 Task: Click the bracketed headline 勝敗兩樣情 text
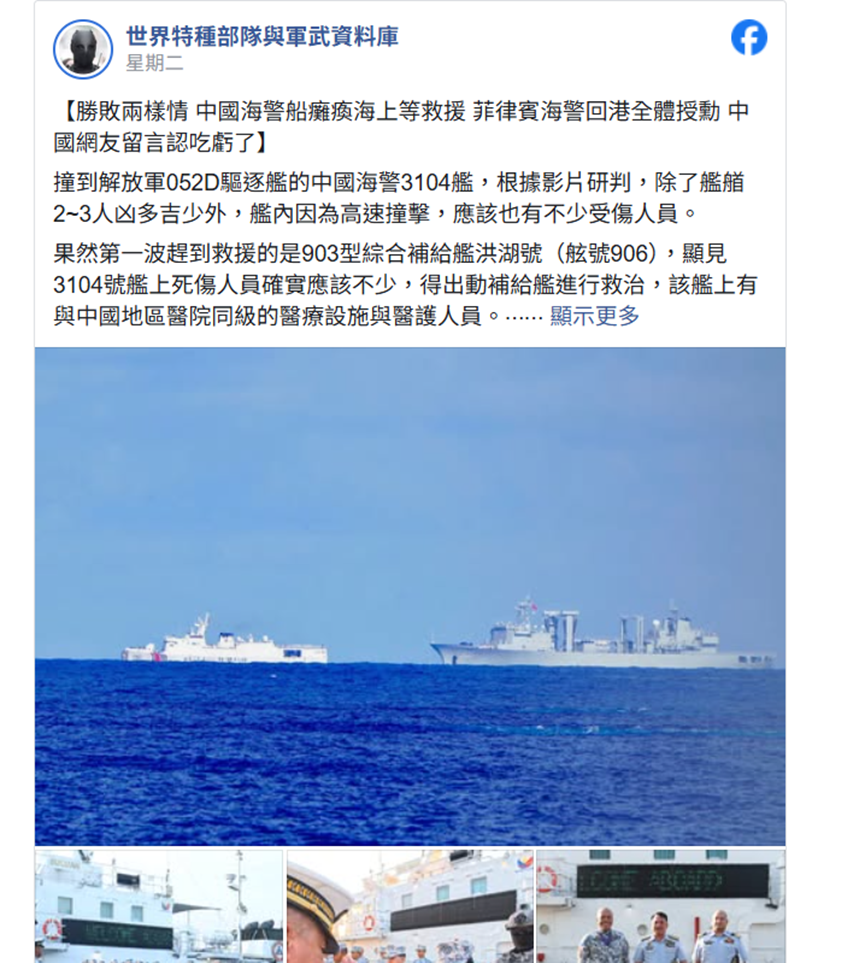pyautogui.click(x=401, y=127)
